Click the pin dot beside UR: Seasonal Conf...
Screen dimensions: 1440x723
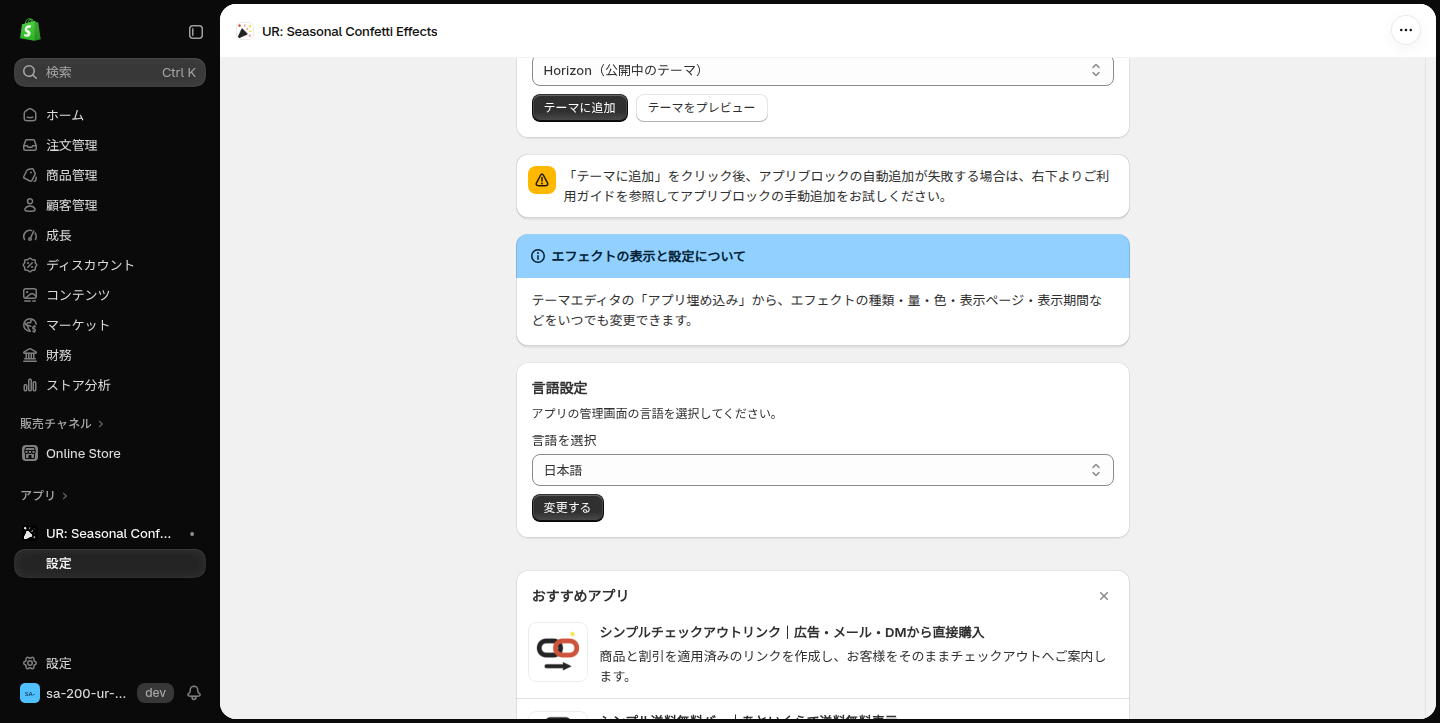coord(192,534)
